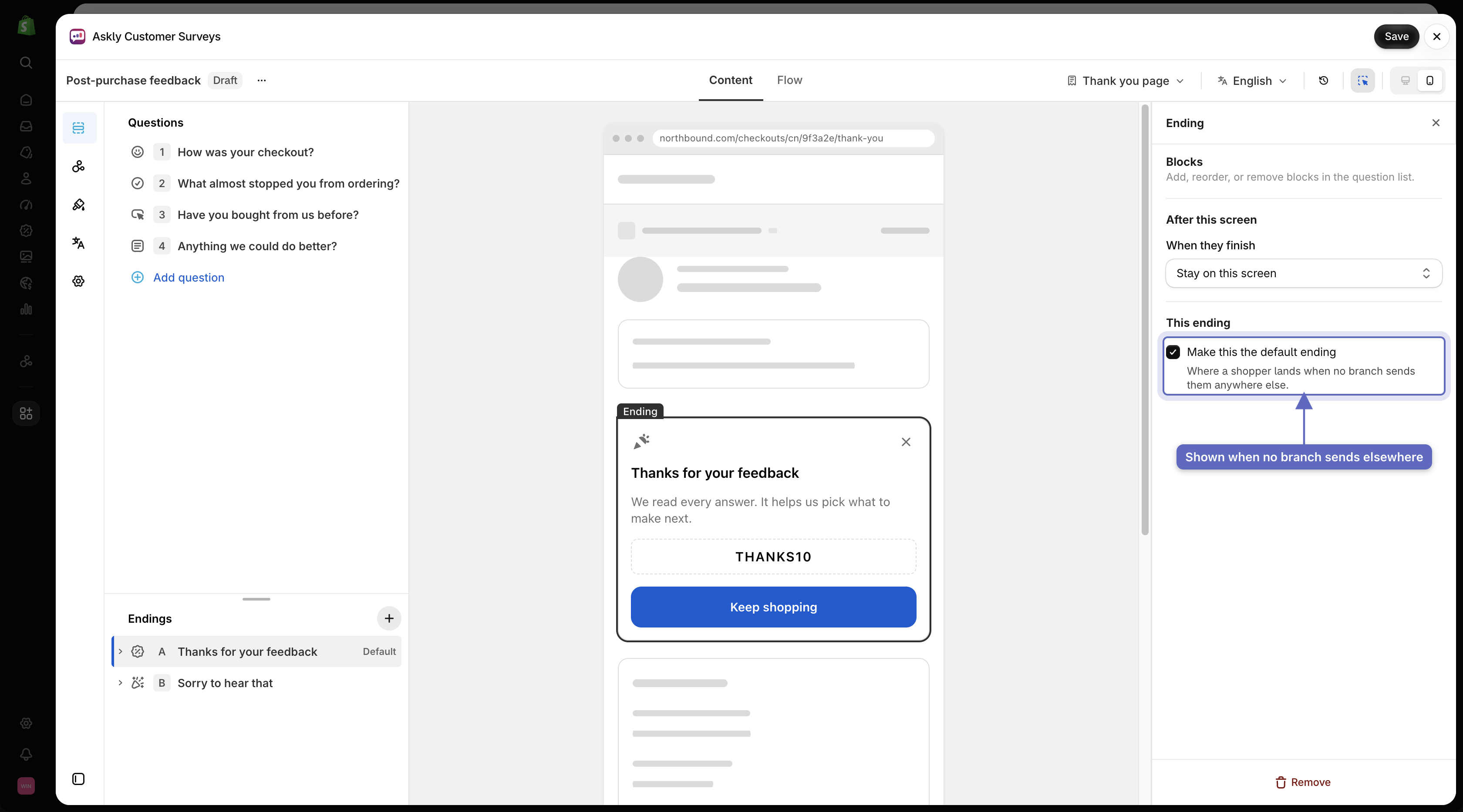Click the preview vertical scrollbar

click(x=1145, y=319)
